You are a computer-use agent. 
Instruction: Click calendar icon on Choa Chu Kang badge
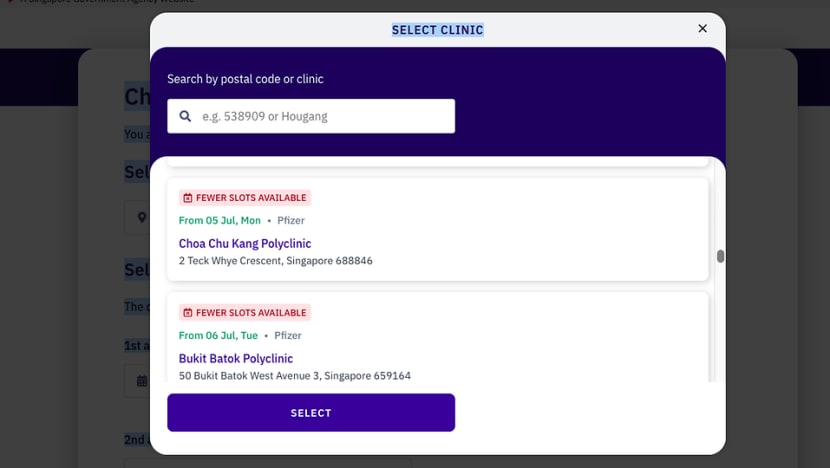coord(187,198)
